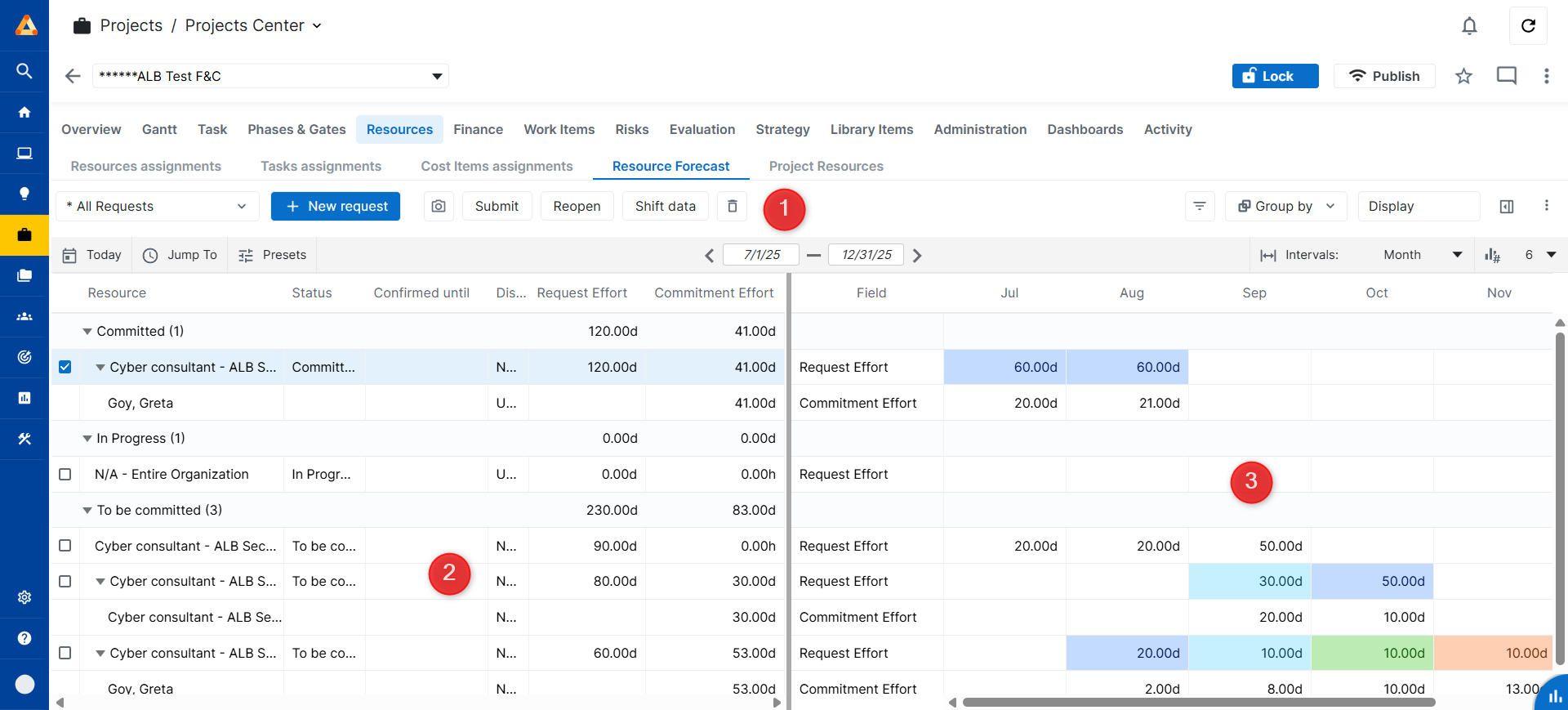Open the Project Resources subtab
Screen dimensions: 1568x710
[826, 166]
